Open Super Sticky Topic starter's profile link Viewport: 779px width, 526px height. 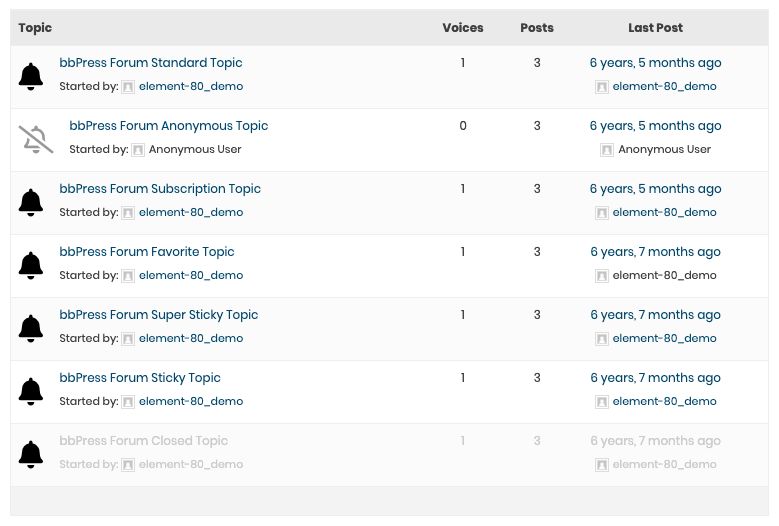click(191, 339)
